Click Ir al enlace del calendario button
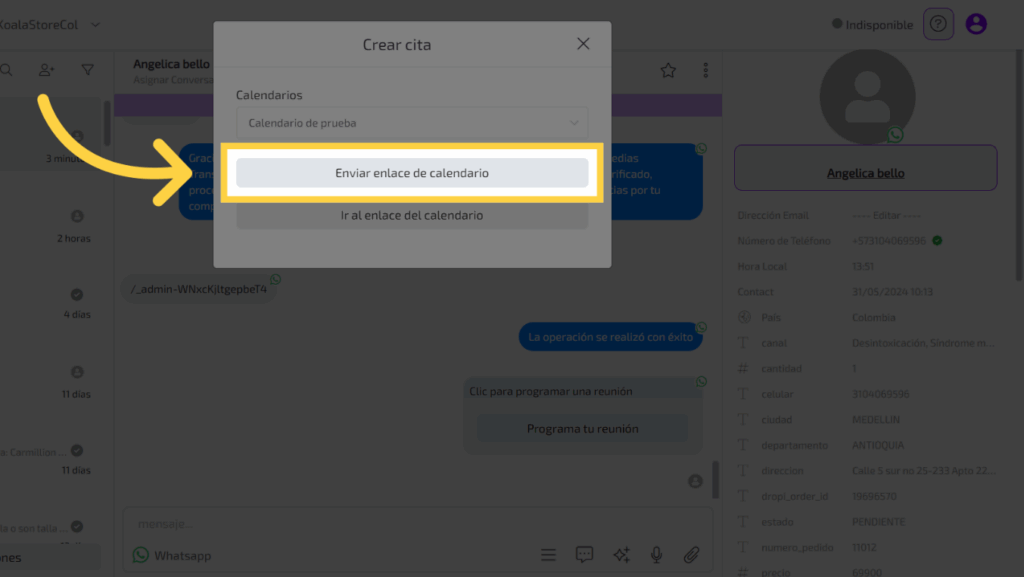Viewport: 1024px width, 577px height. click(x=412, y=215)
